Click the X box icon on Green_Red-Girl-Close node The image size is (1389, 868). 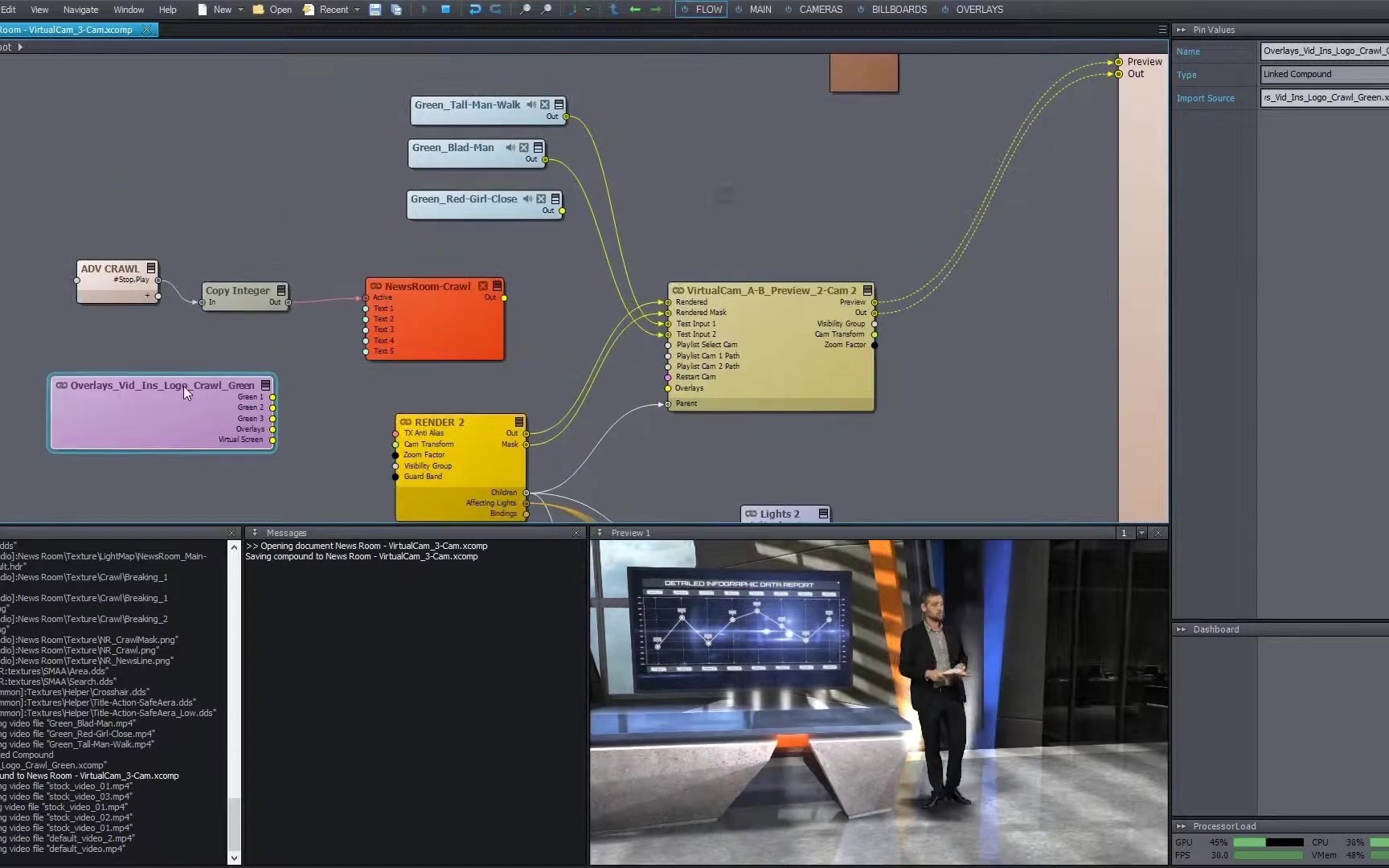tap(541, 199)
